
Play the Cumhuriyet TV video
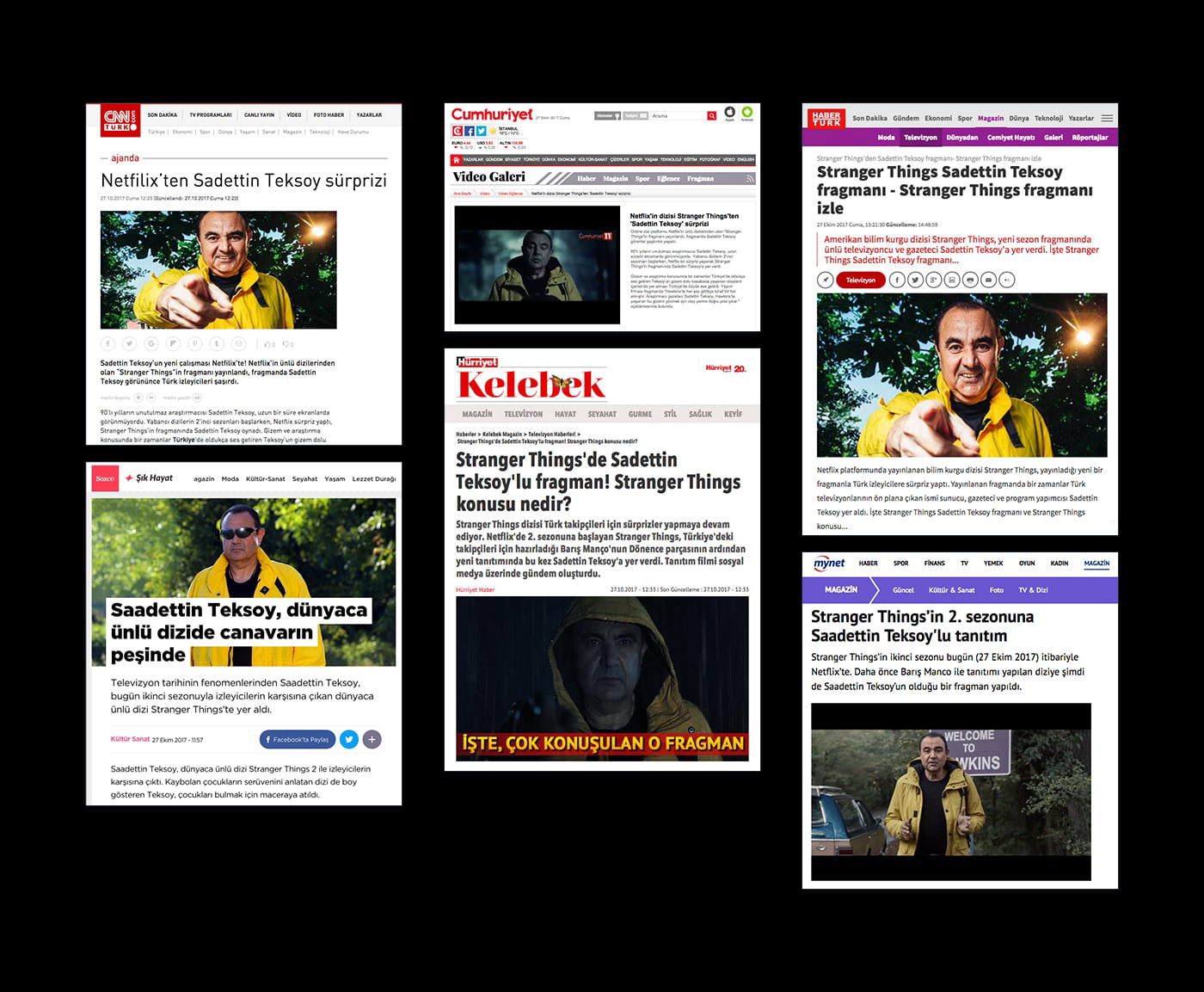[x=537, y=264]
